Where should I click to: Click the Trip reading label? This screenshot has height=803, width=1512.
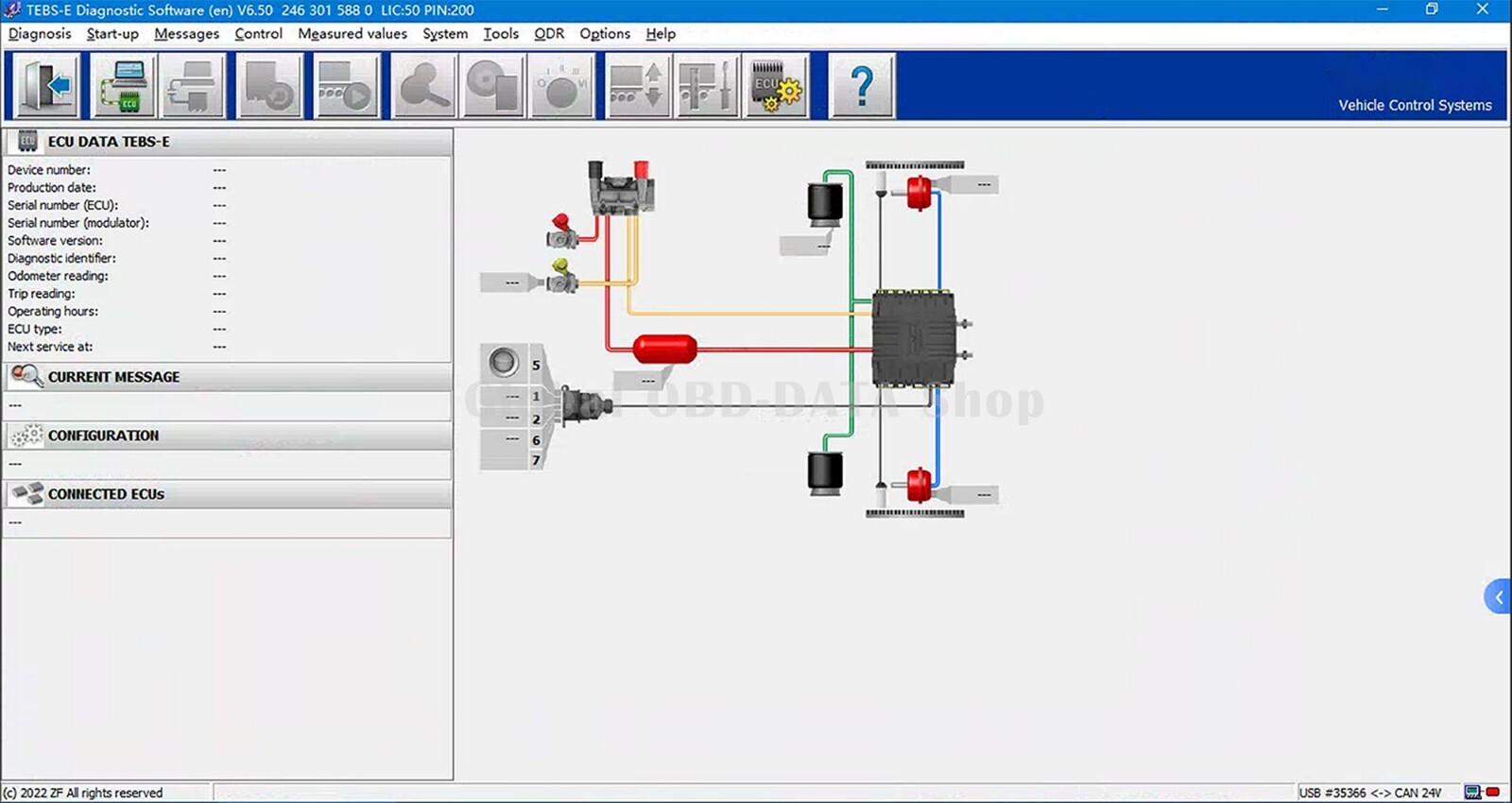(42, 294)
